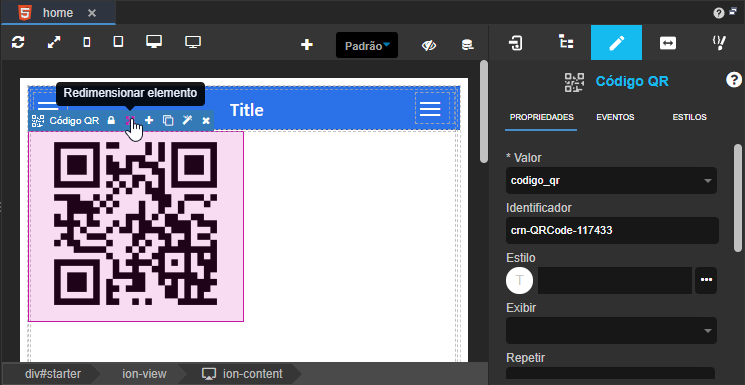Select the second wide monitor preview icon

click(193, 42)
